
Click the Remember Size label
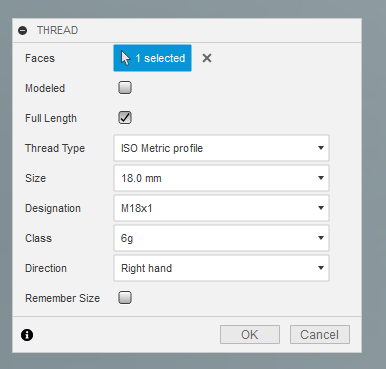[x=62, y=298]
